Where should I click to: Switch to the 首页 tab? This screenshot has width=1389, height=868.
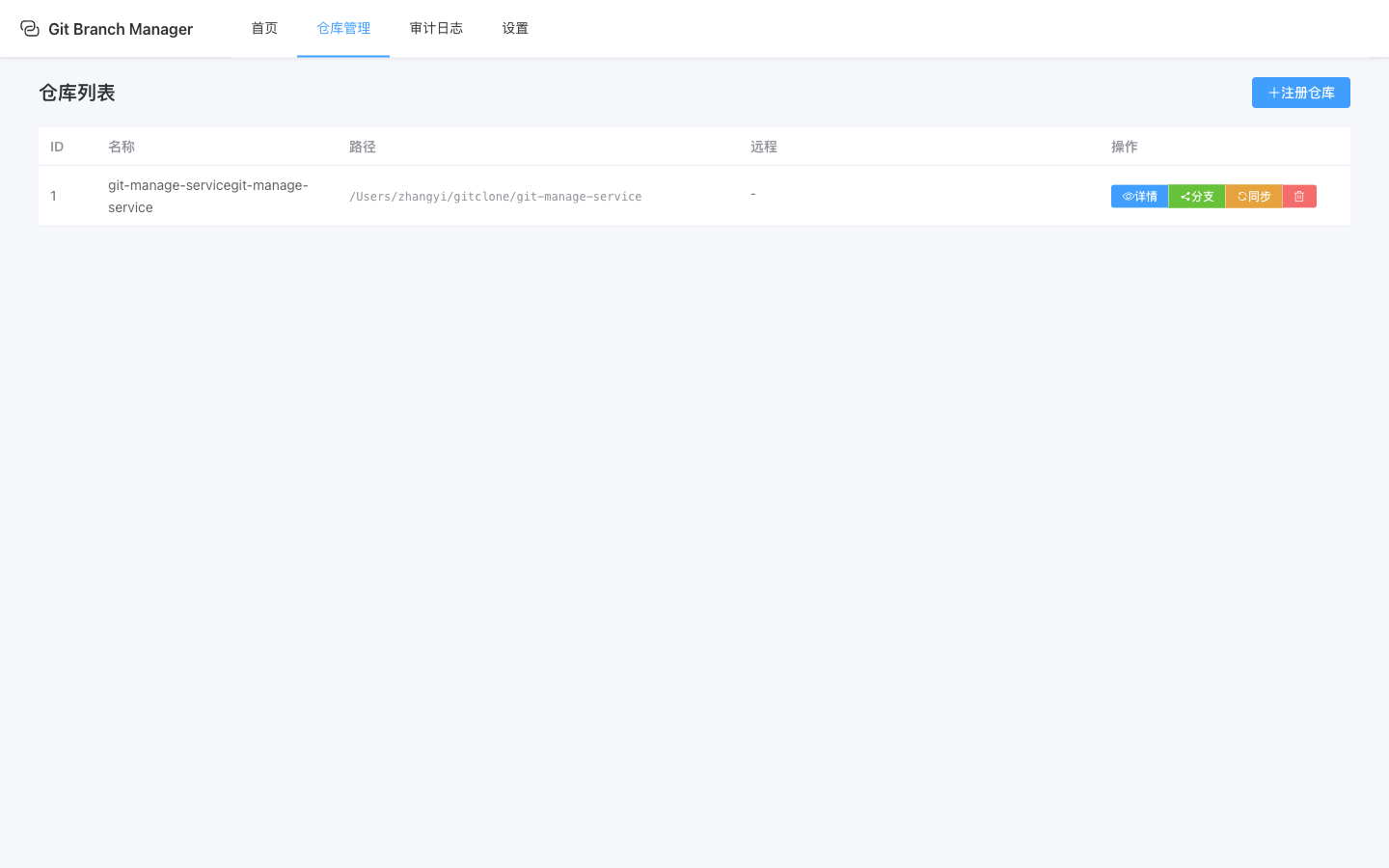263,28
